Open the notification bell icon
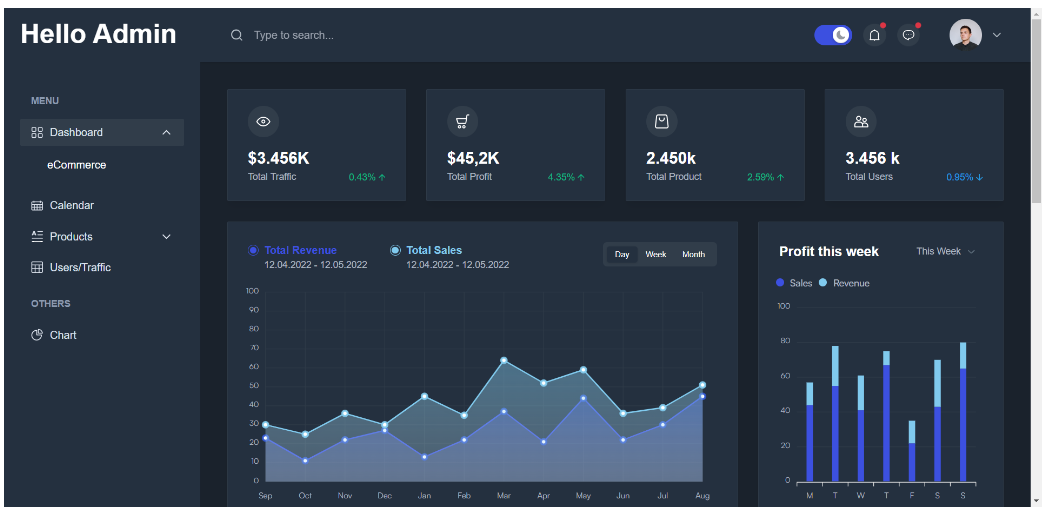This screenshot has width=1043, height=516. coord(874,35)
